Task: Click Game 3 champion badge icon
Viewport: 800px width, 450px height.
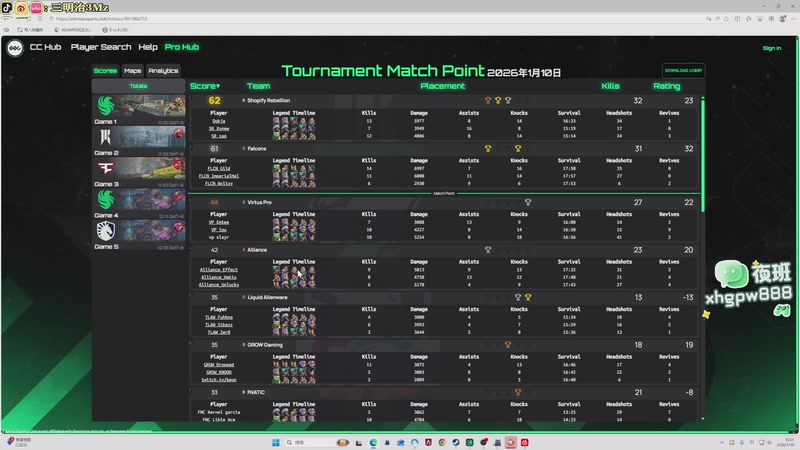Action: pyautogui.click(x=178, y=165)
